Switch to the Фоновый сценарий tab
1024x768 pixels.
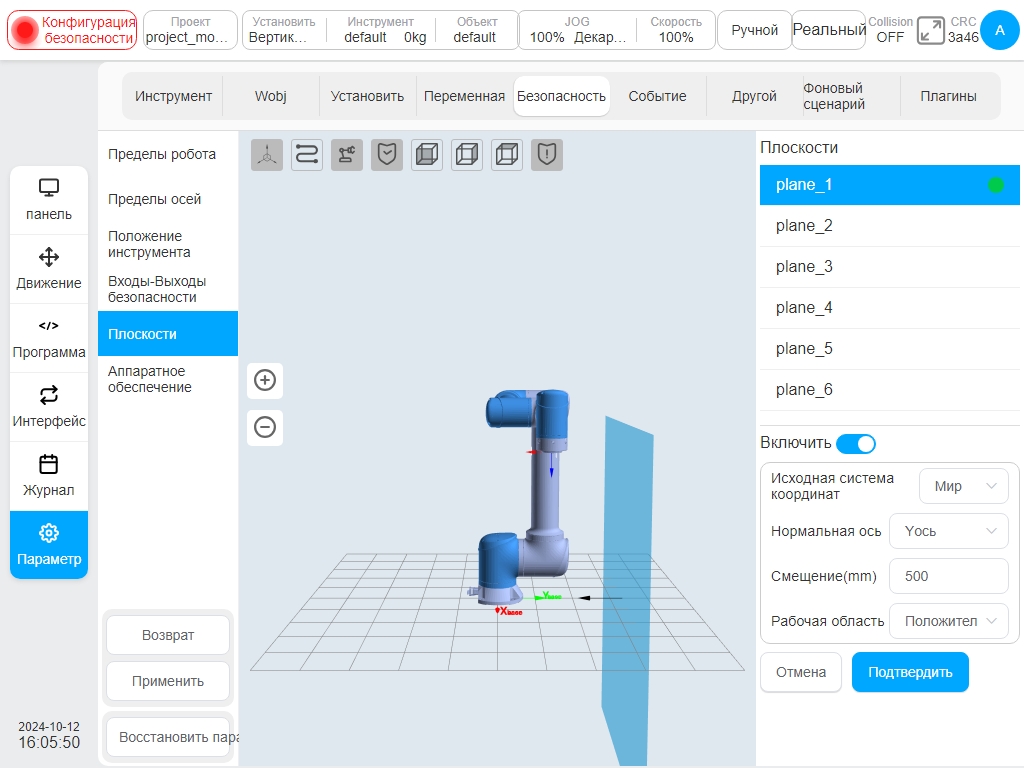click(x=851, y=96)
